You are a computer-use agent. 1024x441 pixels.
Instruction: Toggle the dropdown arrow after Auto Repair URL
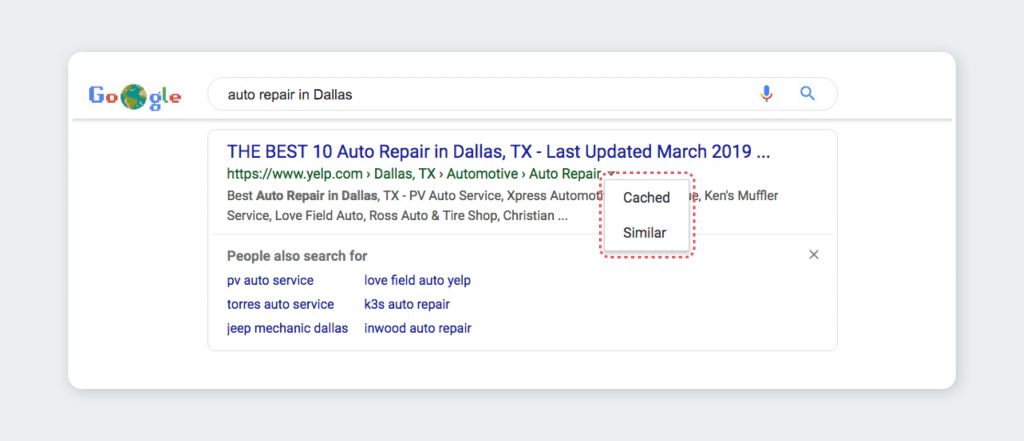(x=610, y=174)
